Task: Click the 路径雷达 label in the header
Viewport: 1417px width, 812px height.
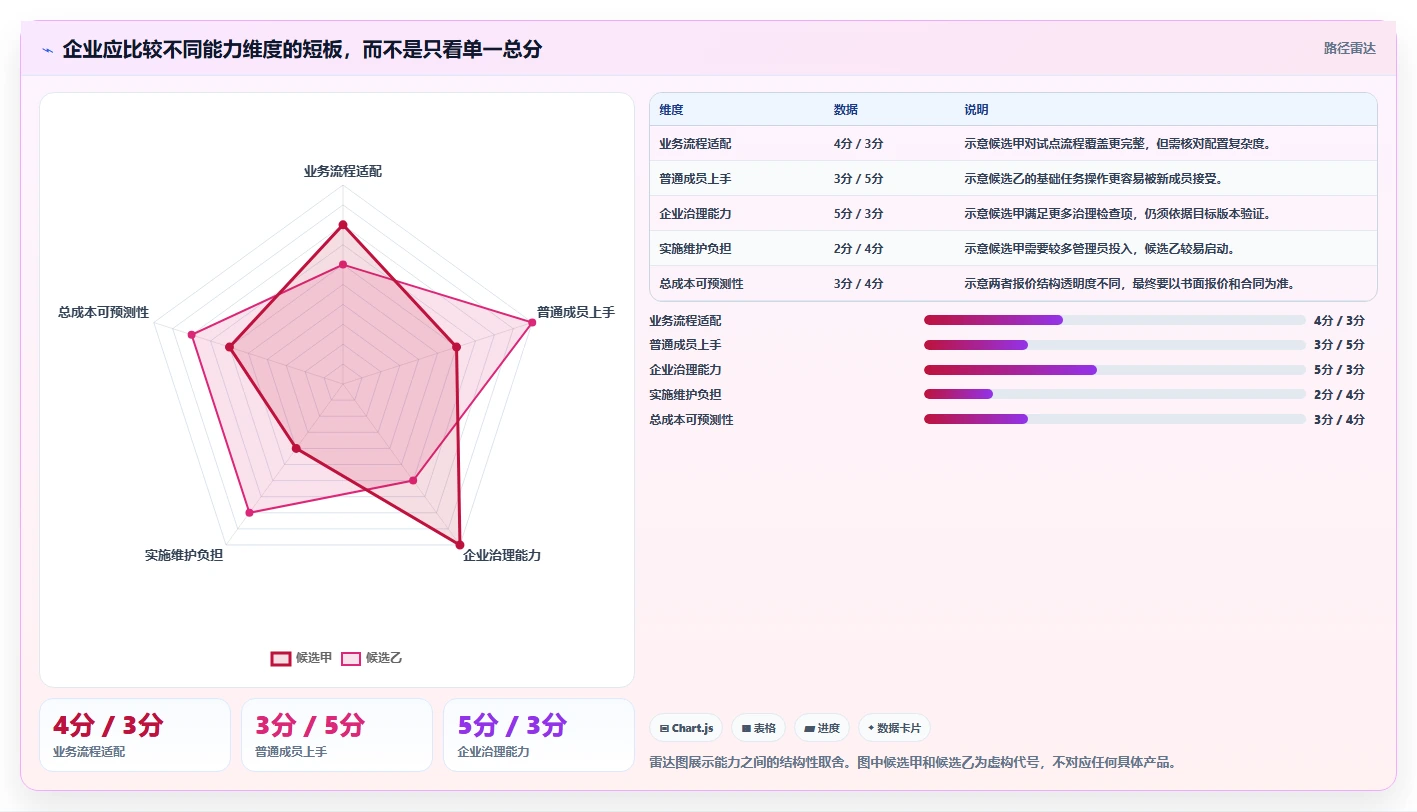Action: 1349,48
